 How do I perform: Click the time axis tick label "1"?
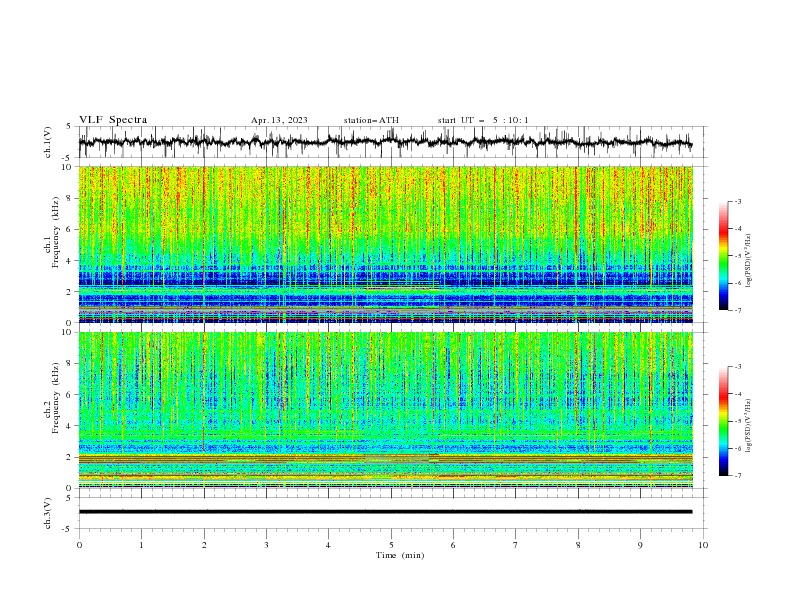[x=141, y=545]
